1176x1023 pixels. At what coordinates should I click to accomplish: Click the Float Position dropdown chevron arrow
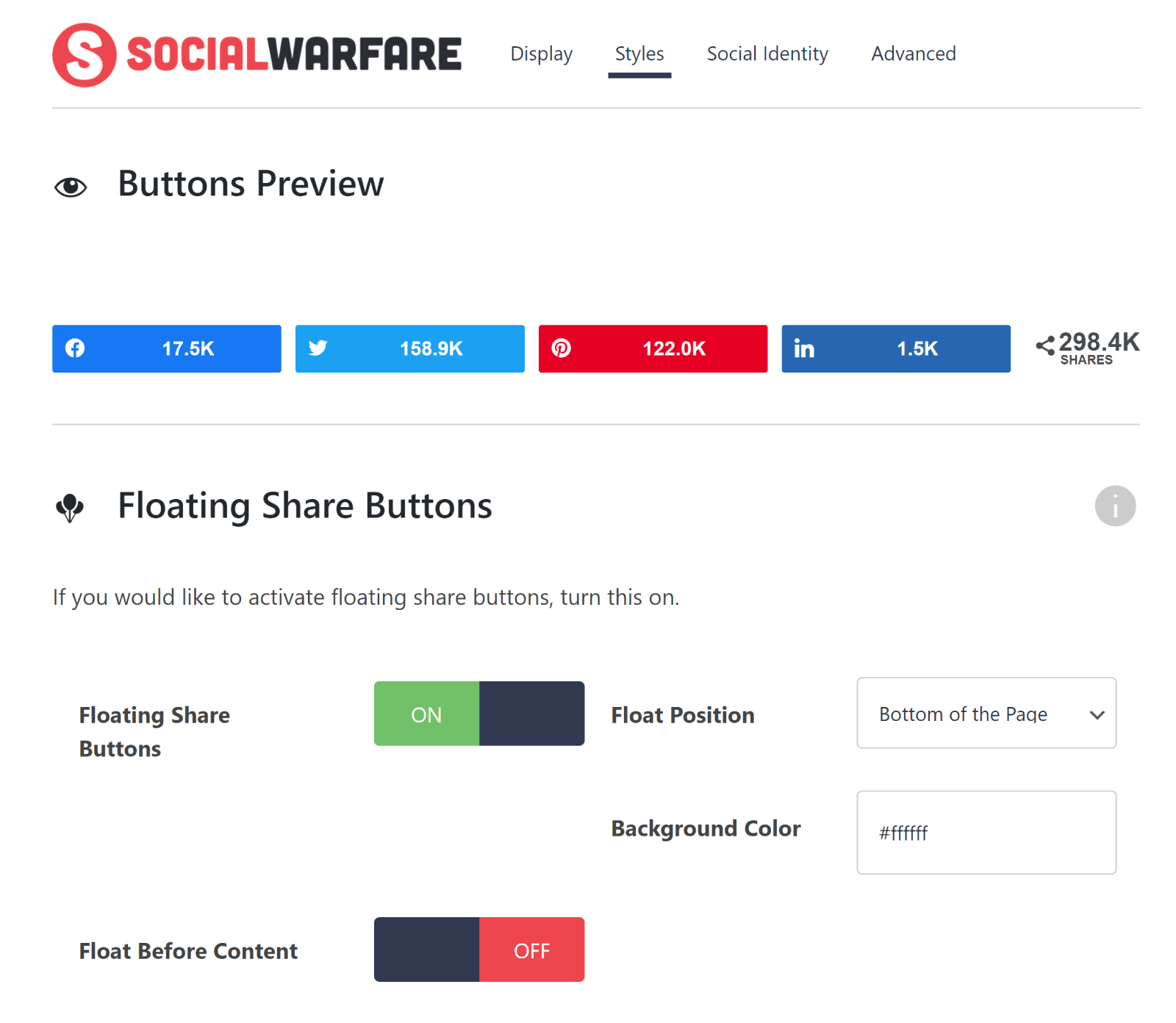pyautogui.click(x=1097, y=715)
